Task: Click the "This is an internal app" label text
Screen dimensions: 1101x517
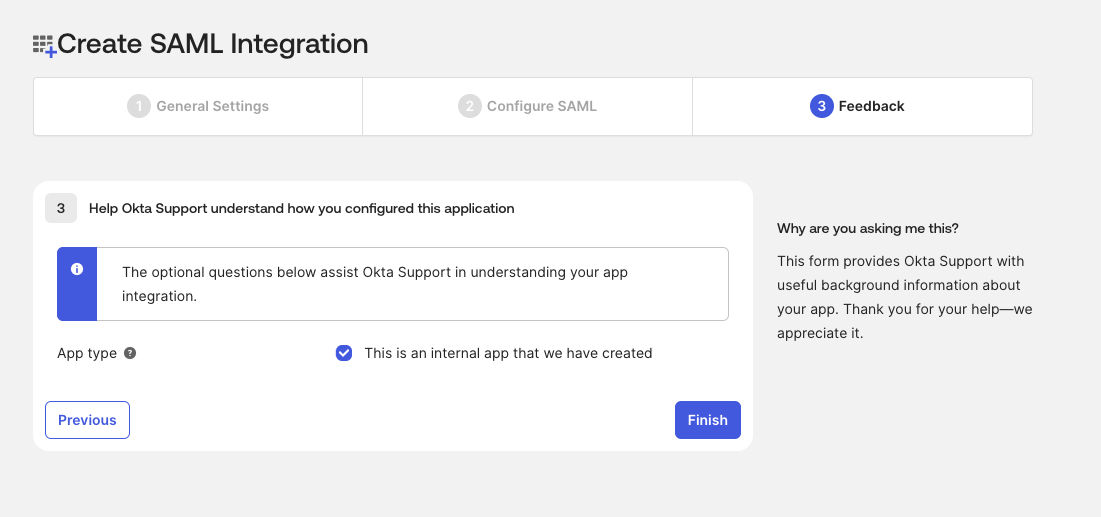Action: (x=508, y=353)
